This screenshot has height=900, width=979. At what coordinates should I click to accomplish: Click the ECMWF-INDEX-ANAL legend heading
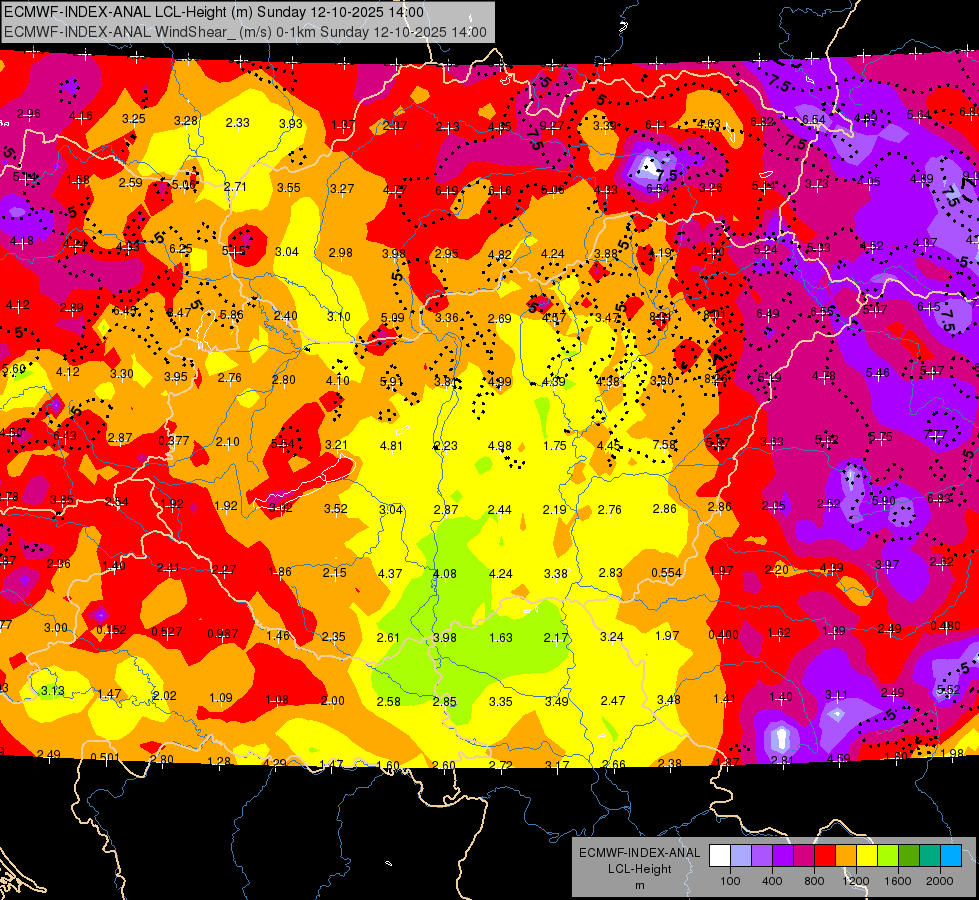click(639, 853)
